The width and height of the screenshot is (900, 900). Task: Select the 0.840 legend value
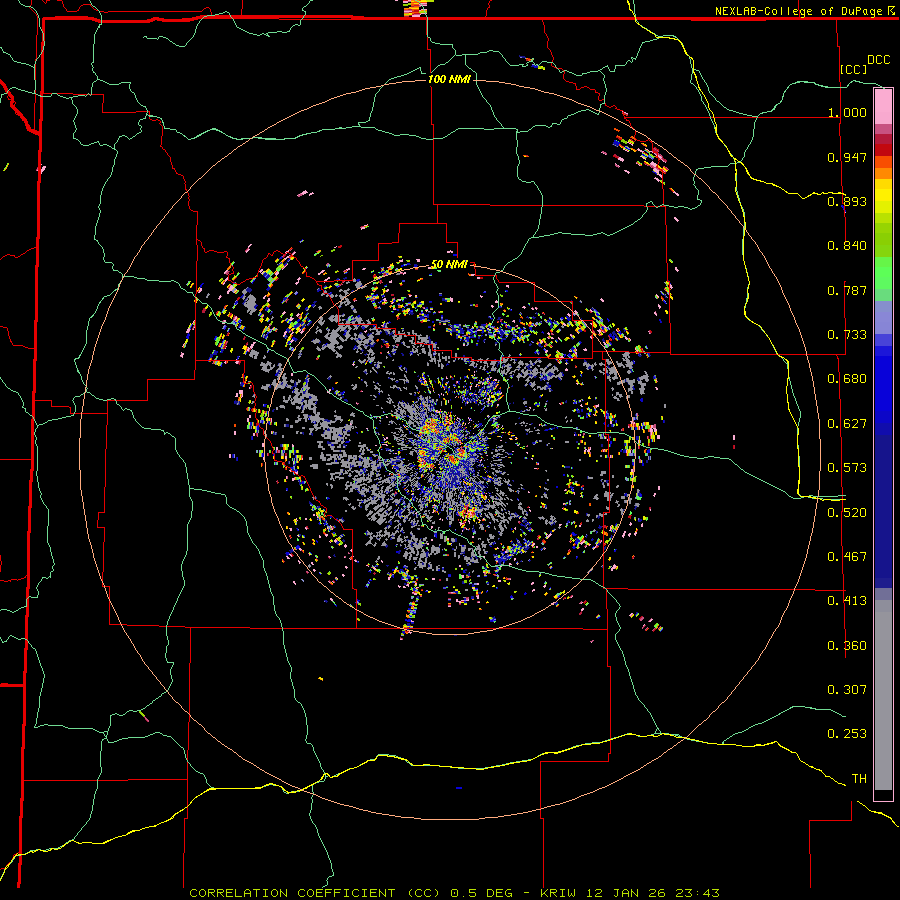(x=847, y=246)
